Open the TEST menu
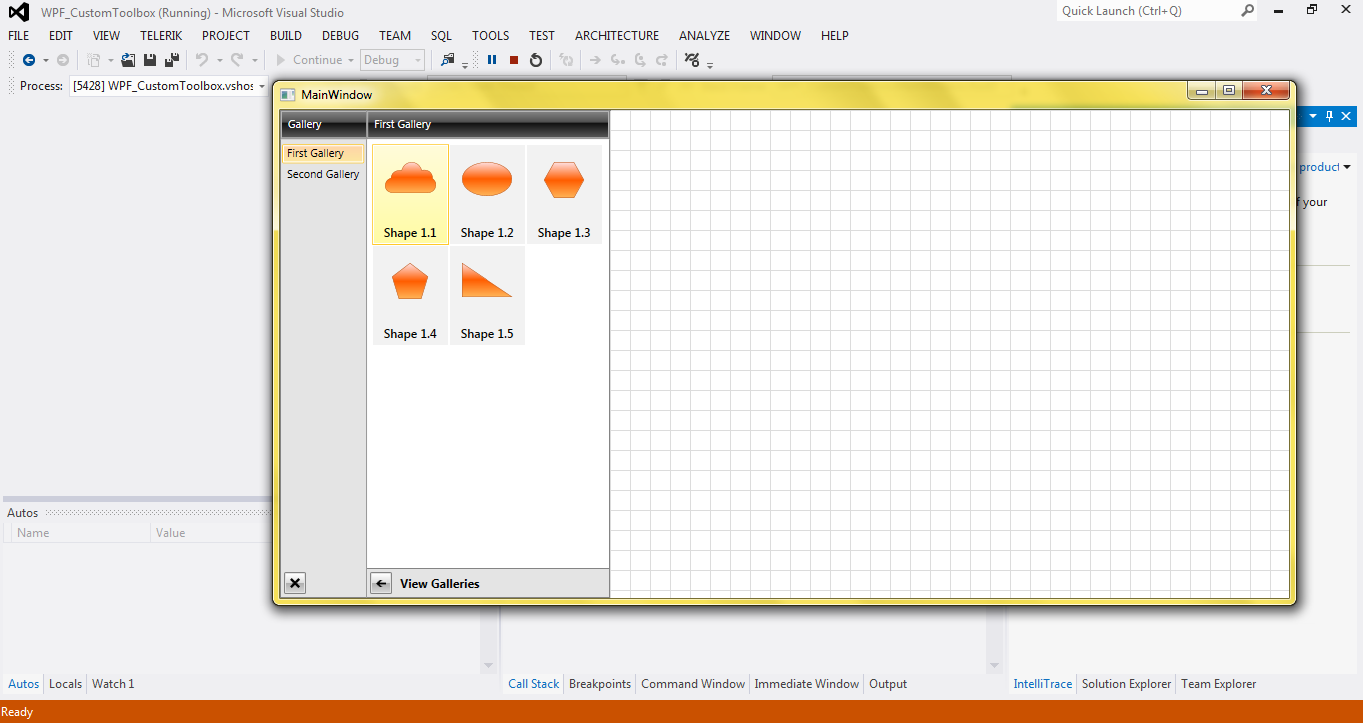1363x723 pixels. [542, 35]
